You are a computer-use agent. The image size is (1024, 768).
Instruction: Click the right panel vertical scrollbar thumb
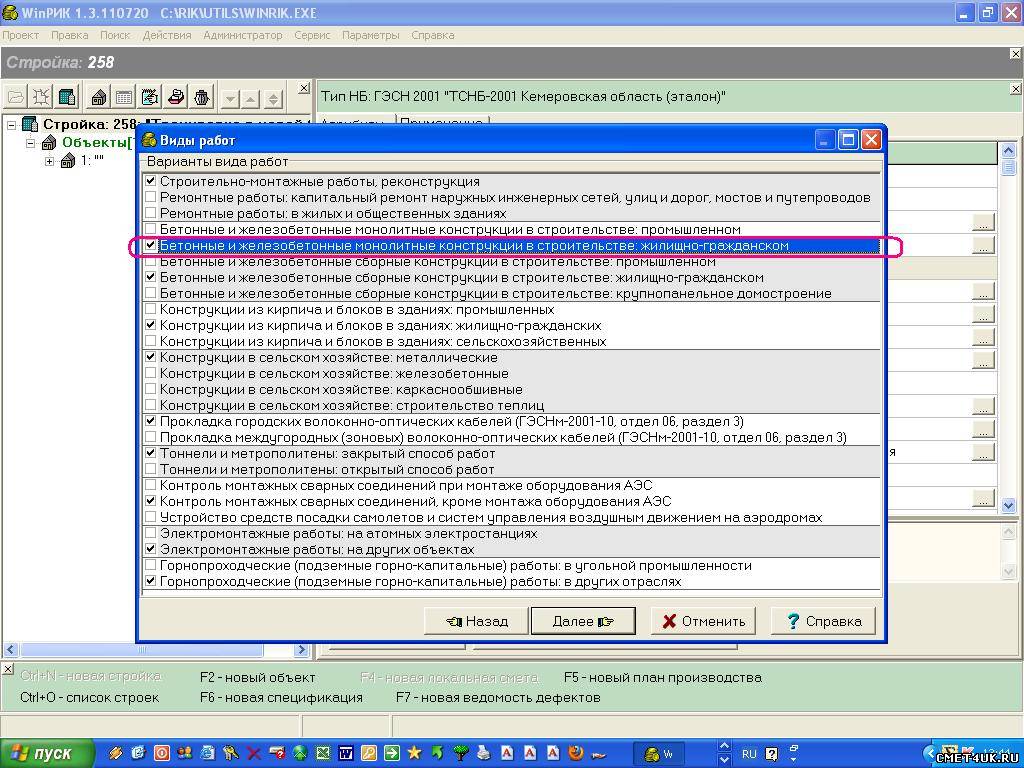click(1008, 167)
